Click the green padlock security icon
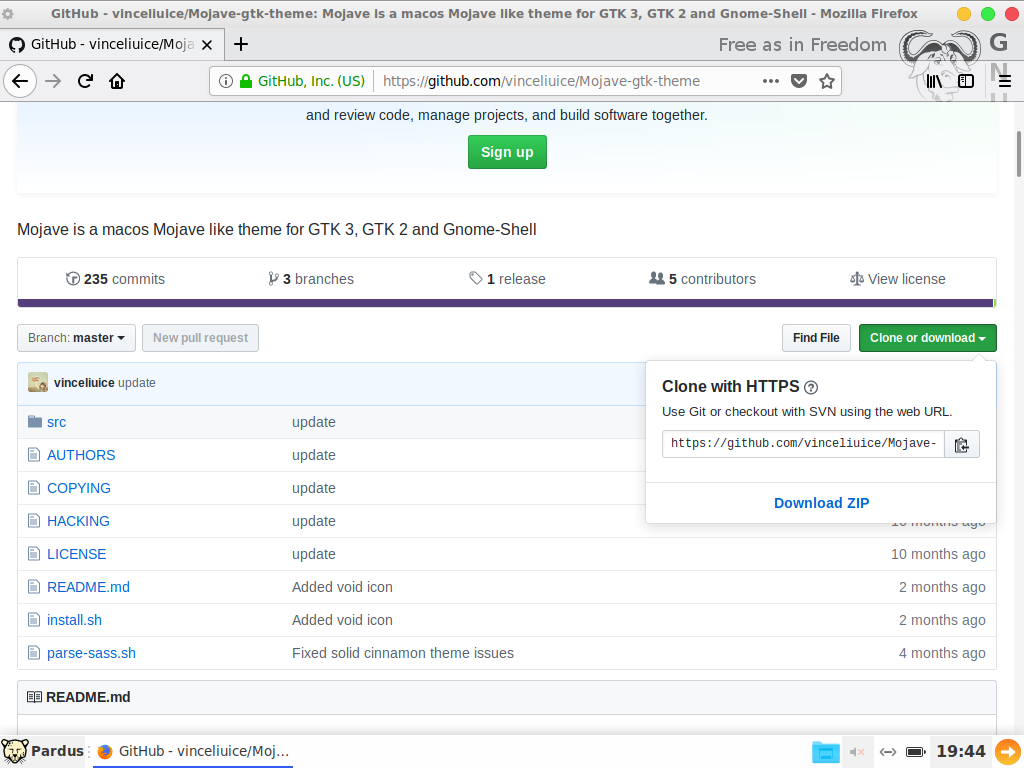Screen dimensions: 1024x768 pos(246,81)
